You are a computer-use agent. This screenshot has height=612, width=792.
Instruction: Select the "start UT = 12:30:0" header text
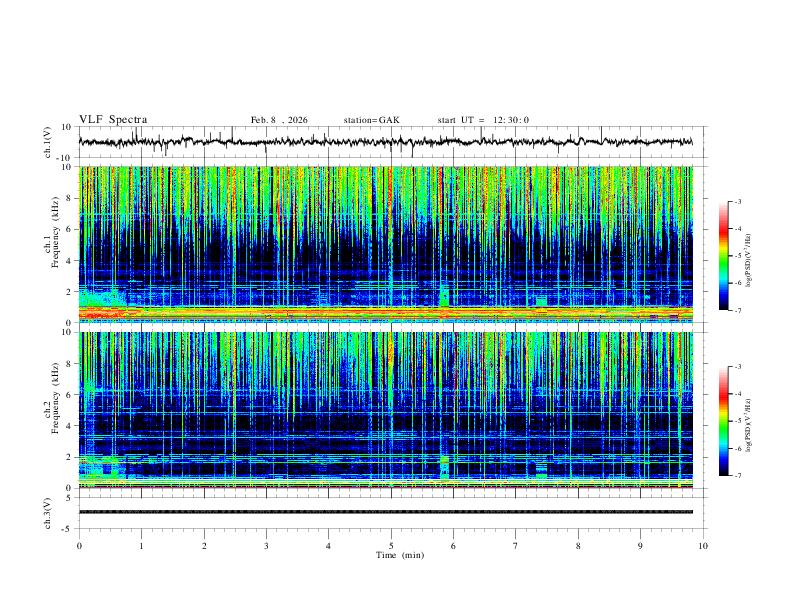483,120
